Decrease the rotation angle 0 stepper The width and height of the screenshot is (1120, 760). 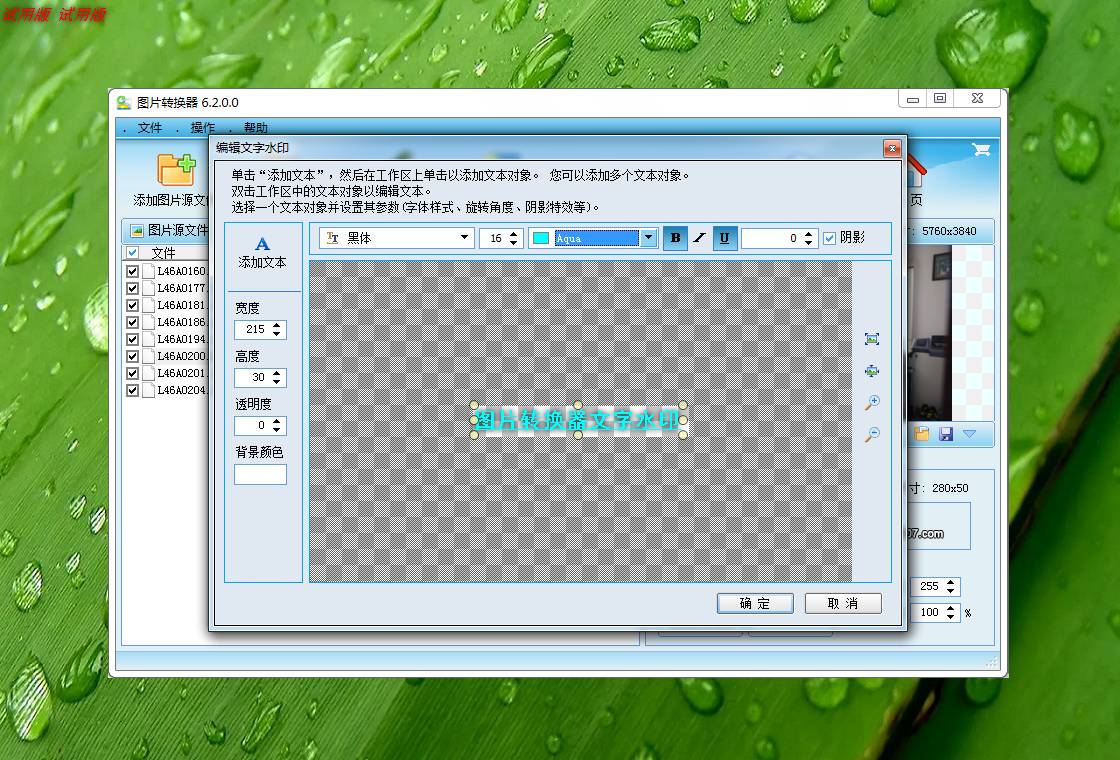(809, 243)
